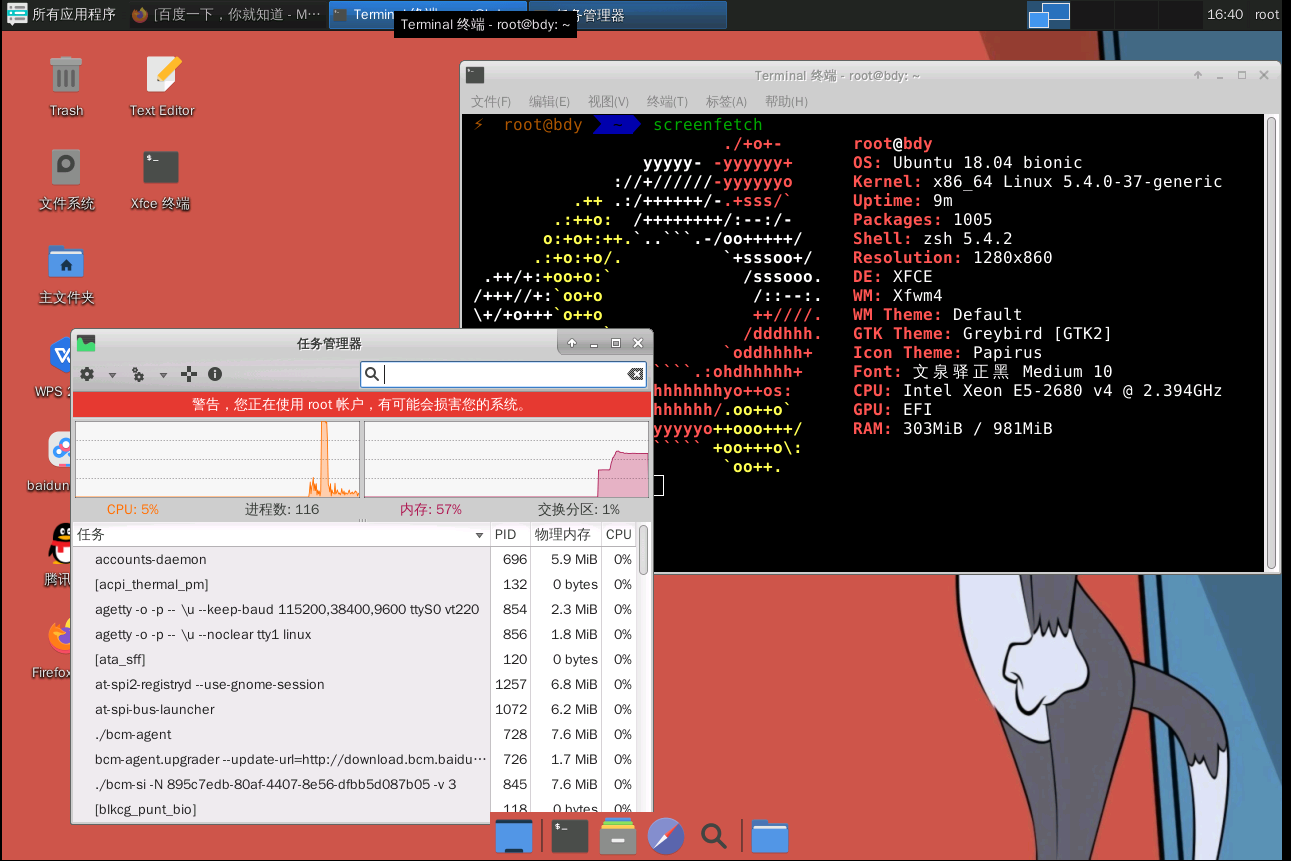Open the 视图(V) menu in Terminal
This screenshot has width=1291, height=861.
608,101
